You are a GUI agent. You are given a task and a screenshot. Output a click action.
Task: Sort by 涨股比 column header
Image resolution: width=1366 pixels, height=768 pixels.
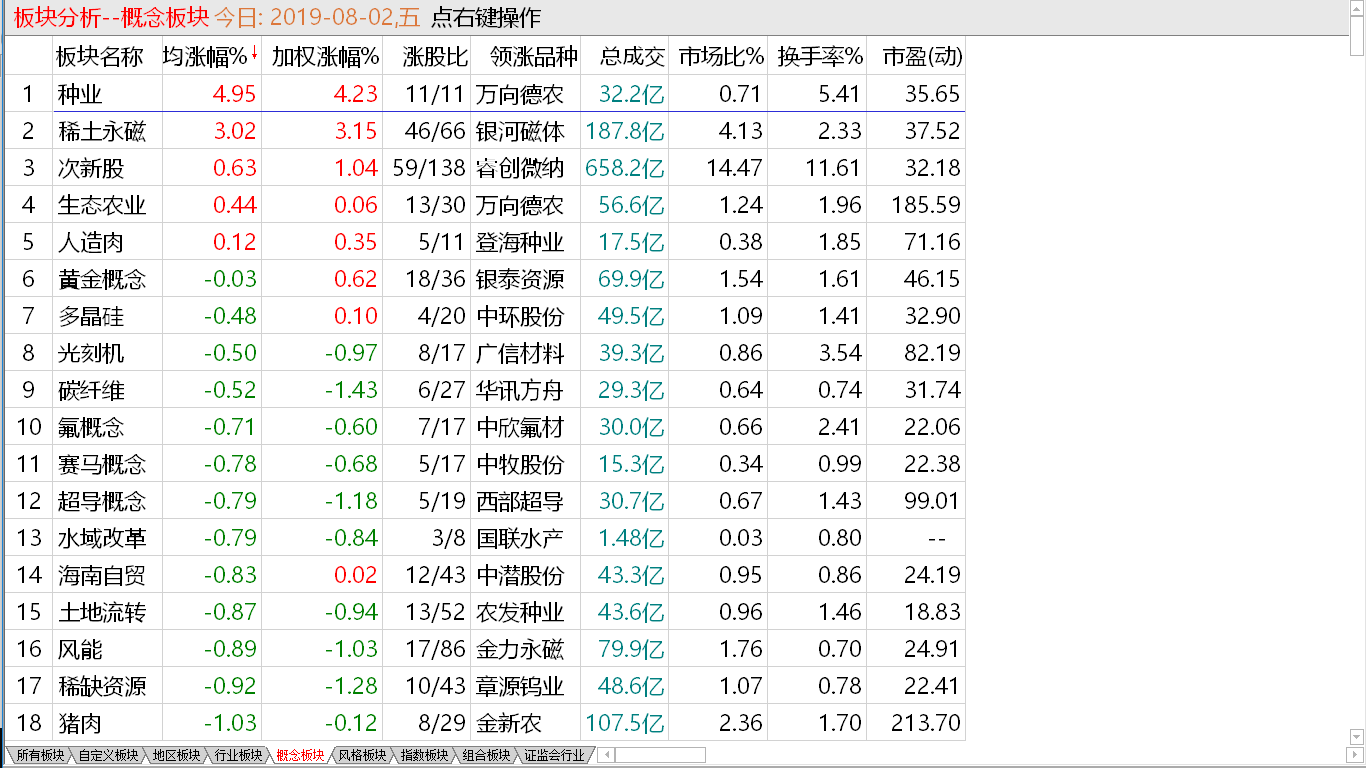[x=436, y=57]
